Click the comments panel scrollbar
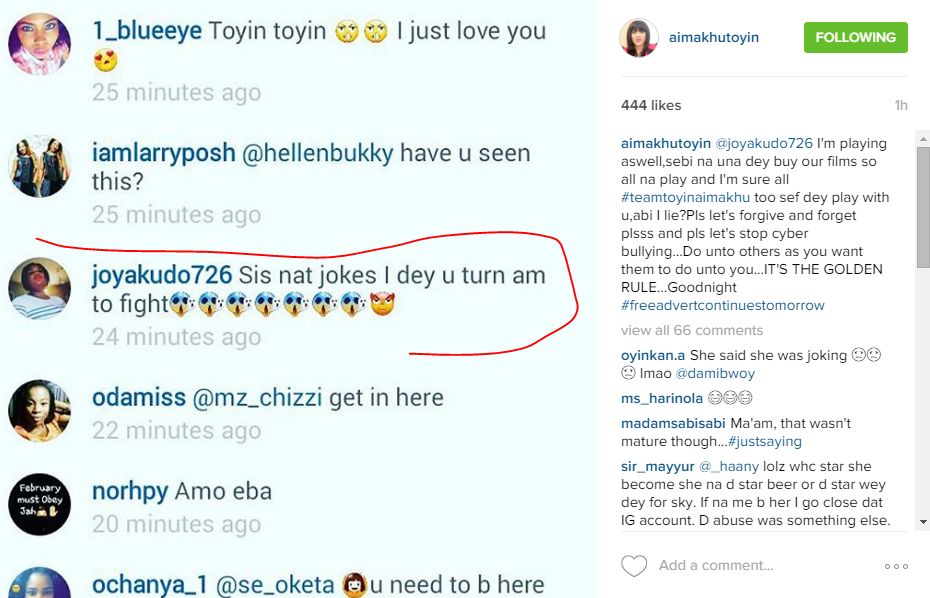 pos(923,208)
